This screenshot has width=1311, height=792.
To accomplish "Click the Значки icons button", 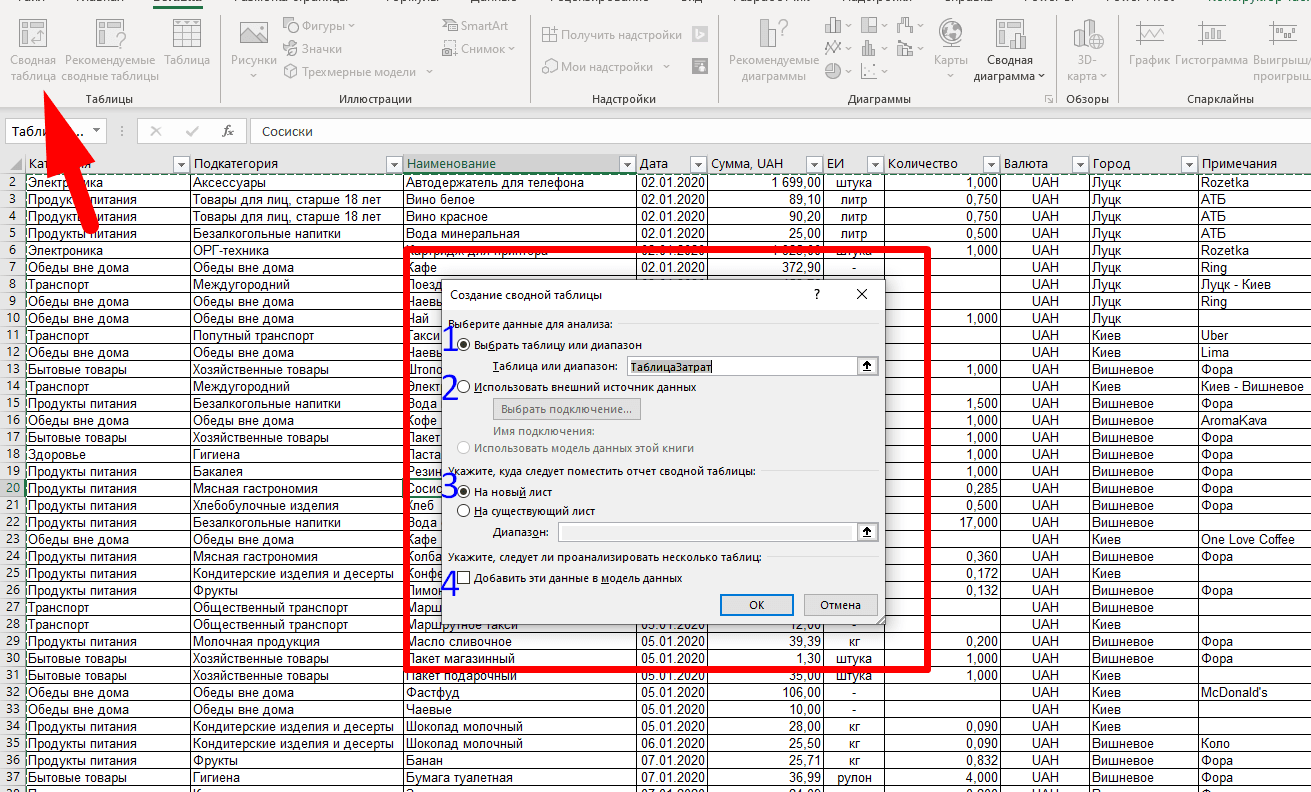I will point(312,48).
